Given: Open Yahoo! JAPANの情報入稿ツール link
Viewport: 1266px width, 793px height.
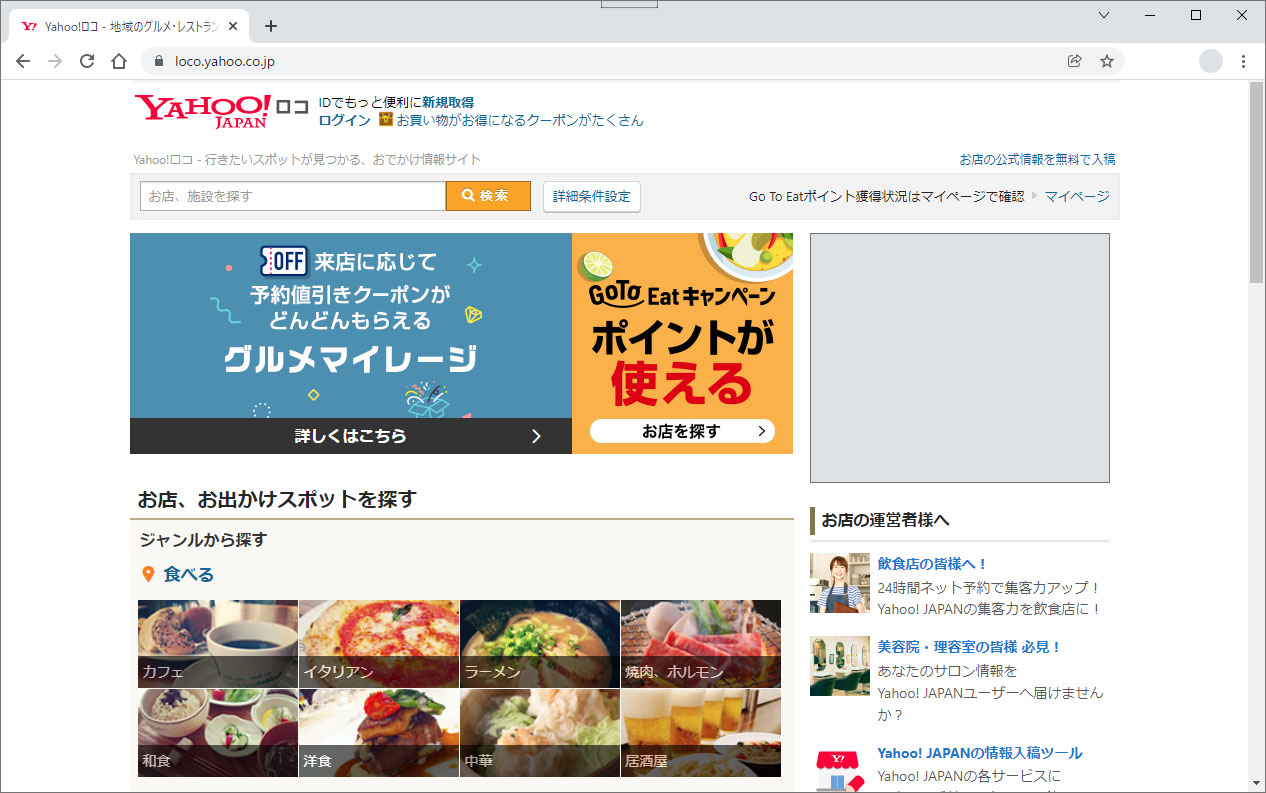Looking at the screenshot, I should click(x=980, y=753).
